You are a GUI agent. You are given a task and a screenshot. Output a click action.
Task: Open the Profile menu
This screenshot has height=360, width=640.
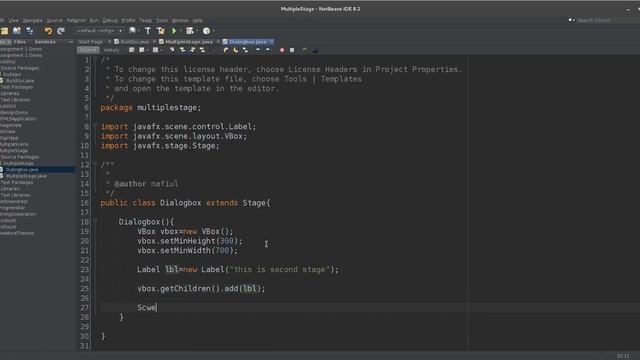[128, 20]
